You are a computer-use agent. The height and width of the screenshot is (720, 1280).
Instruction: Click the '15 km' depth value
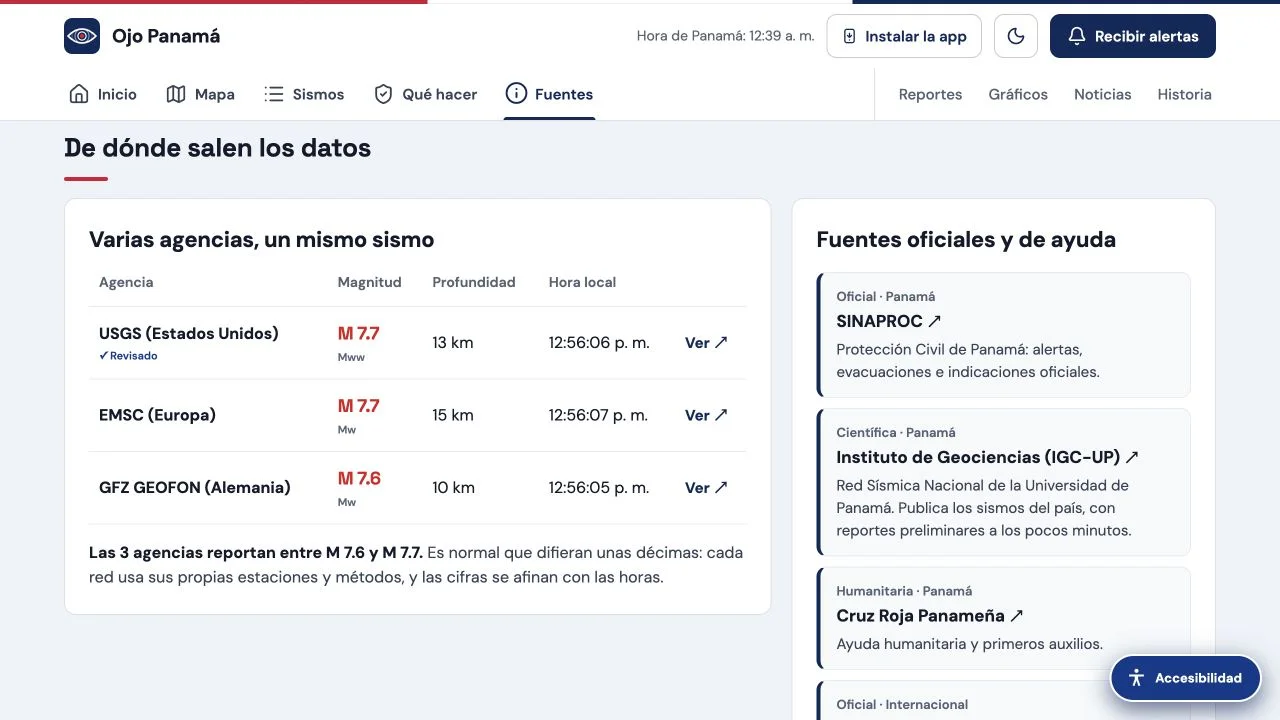[x=453, y=415]
